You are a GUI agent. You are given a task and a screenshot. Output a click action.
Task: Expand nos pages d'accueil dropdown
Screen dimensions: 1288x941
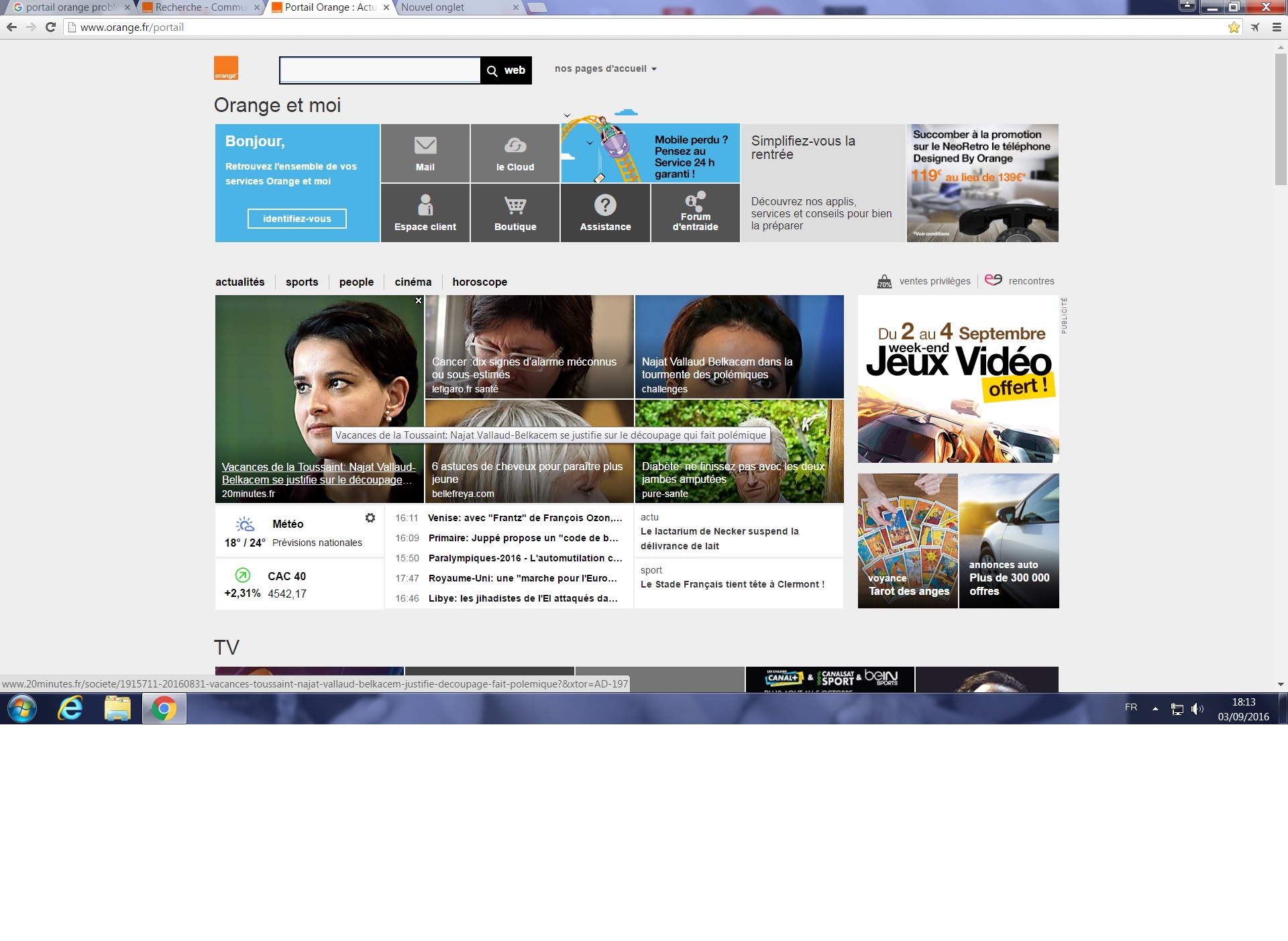(605, 69)
